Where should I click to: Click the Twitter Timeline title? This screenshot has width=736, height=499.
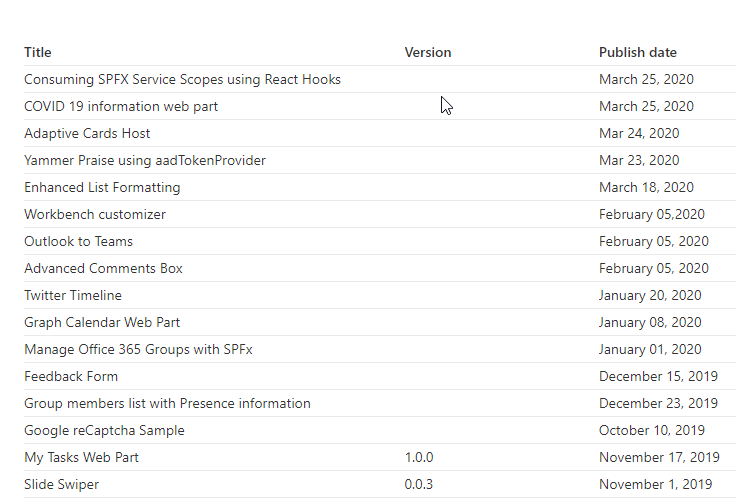click(73, 295)
